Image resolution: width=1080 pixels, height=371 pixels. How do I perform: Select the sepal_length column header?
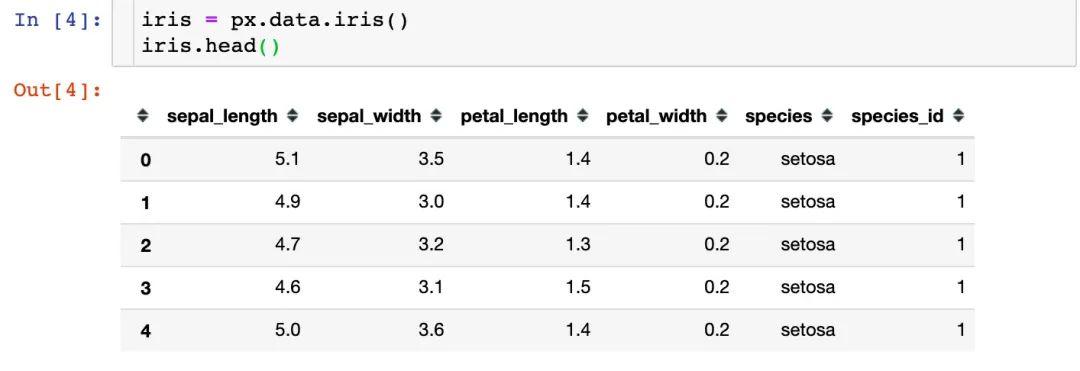tap(222, 116)
